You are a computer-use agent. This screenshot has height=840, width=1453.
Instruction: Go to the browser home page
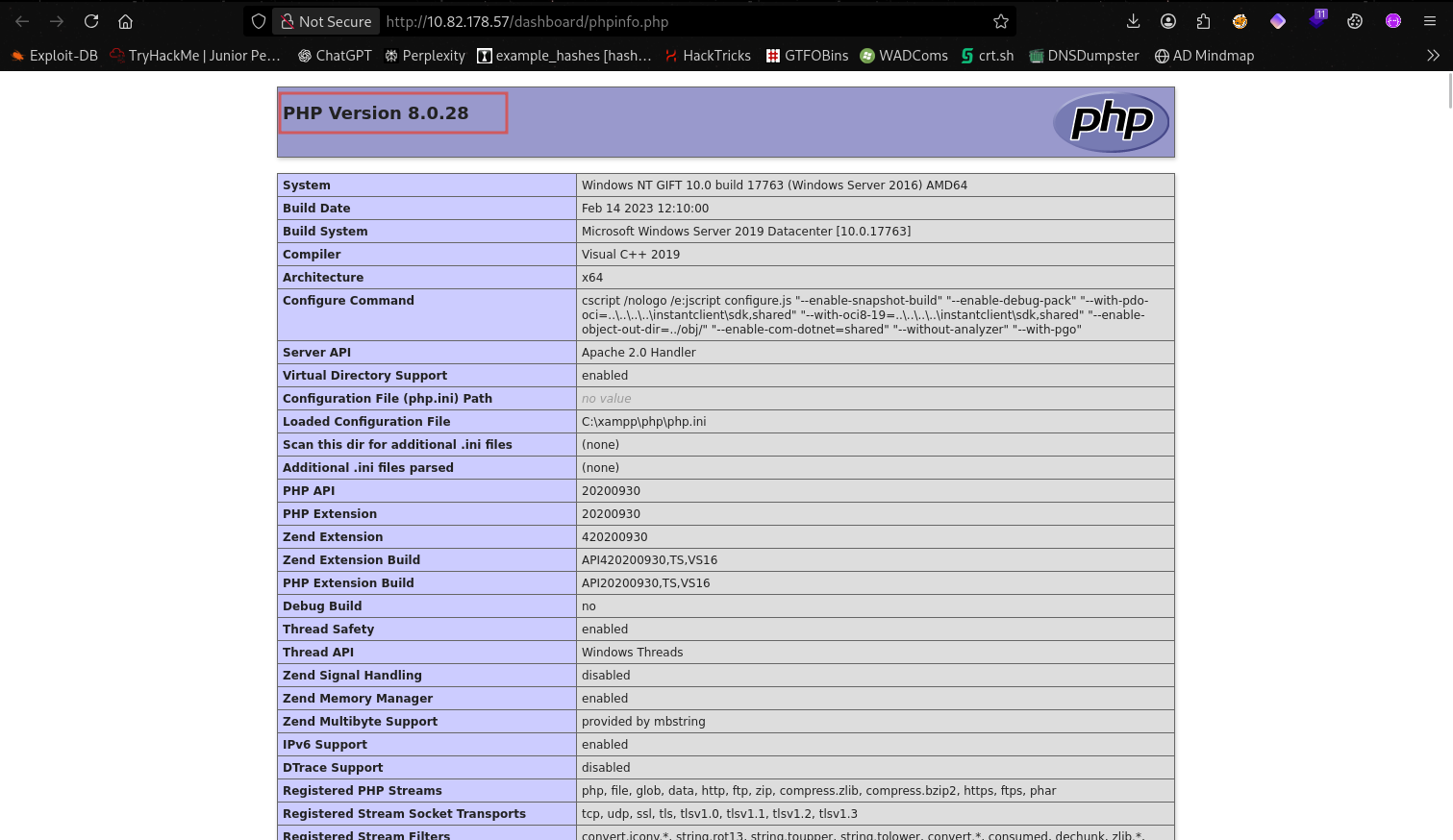(x=125, y=21)
